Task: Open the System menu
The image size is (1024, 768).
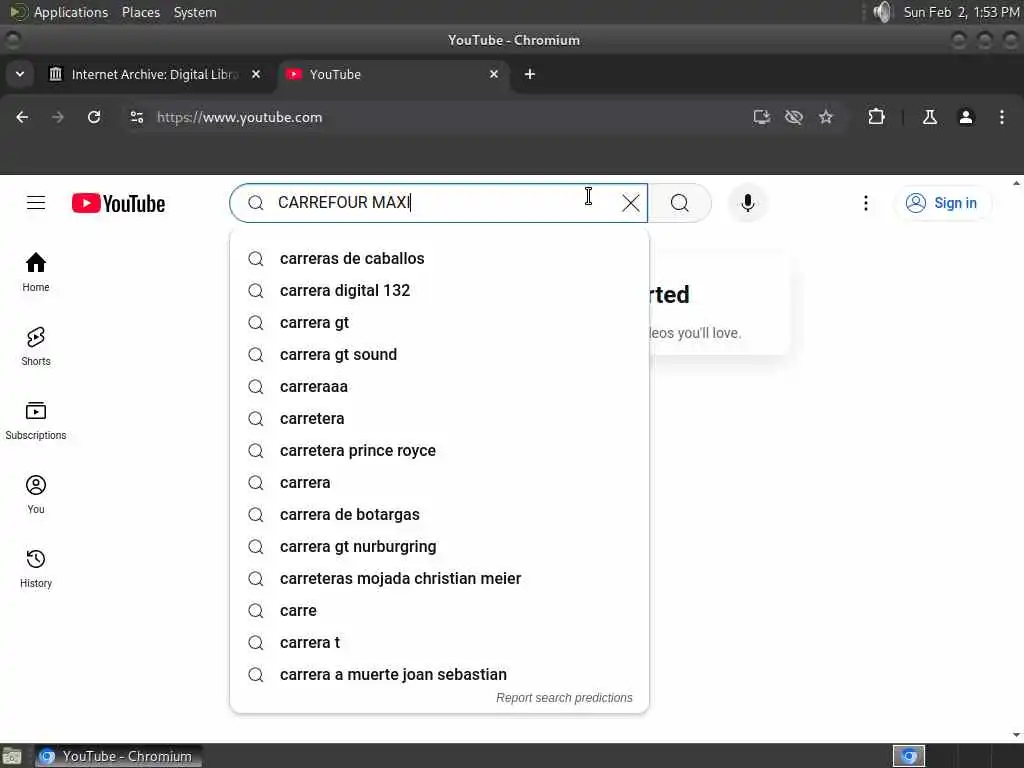Action: click(x=195, y=12)
